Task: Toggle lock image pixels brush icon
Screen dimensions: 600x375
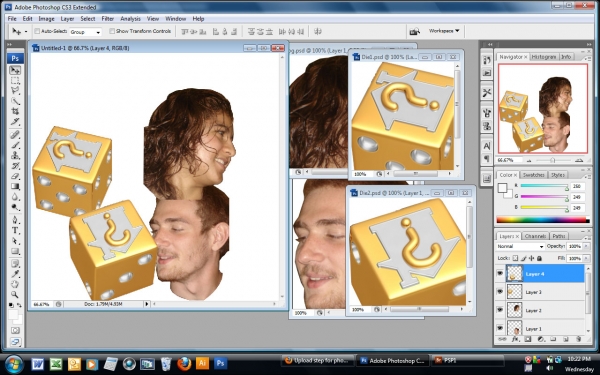Action: [523, 258]
